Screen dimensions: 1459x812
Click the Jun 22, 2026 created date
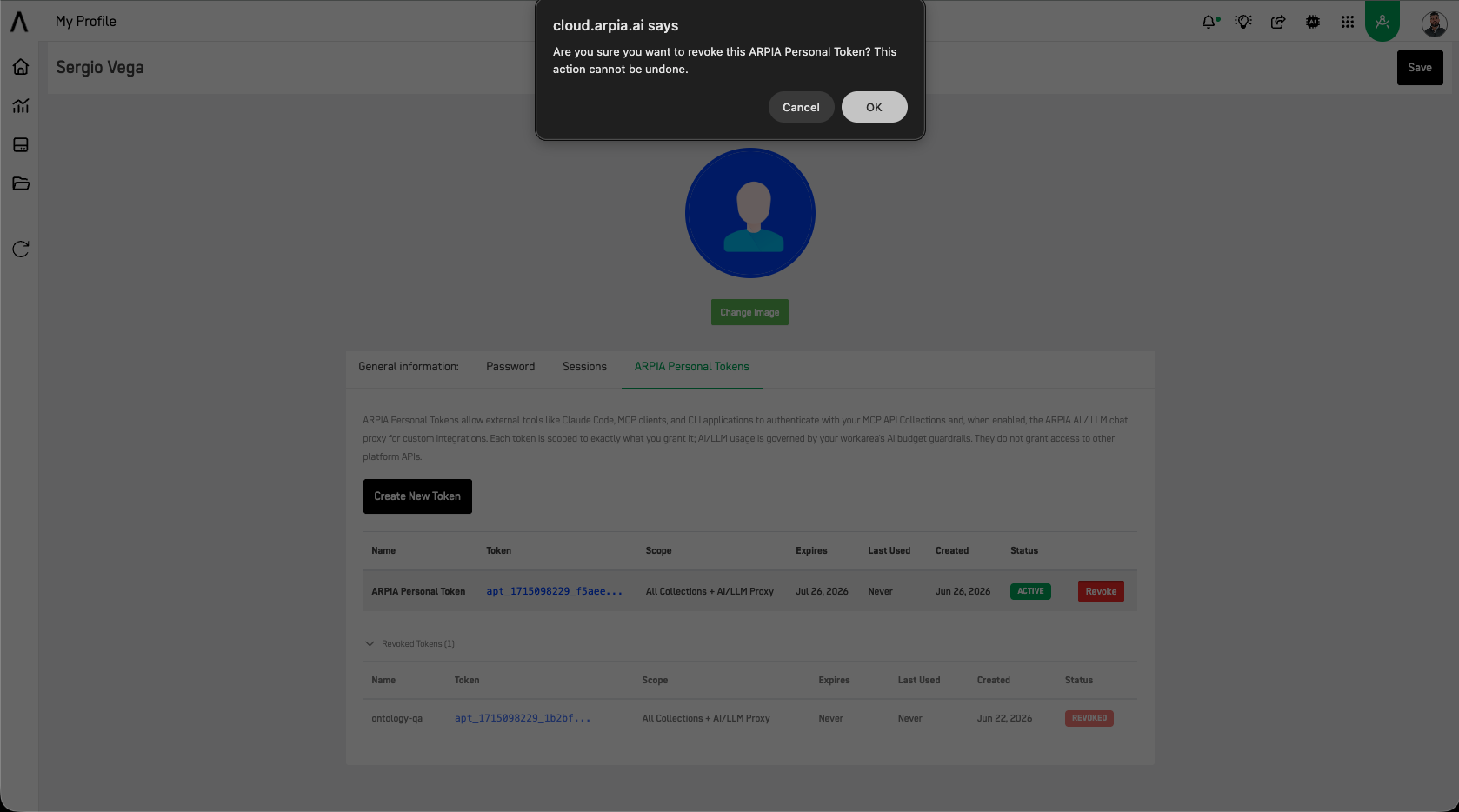[x=1004, y=718]
